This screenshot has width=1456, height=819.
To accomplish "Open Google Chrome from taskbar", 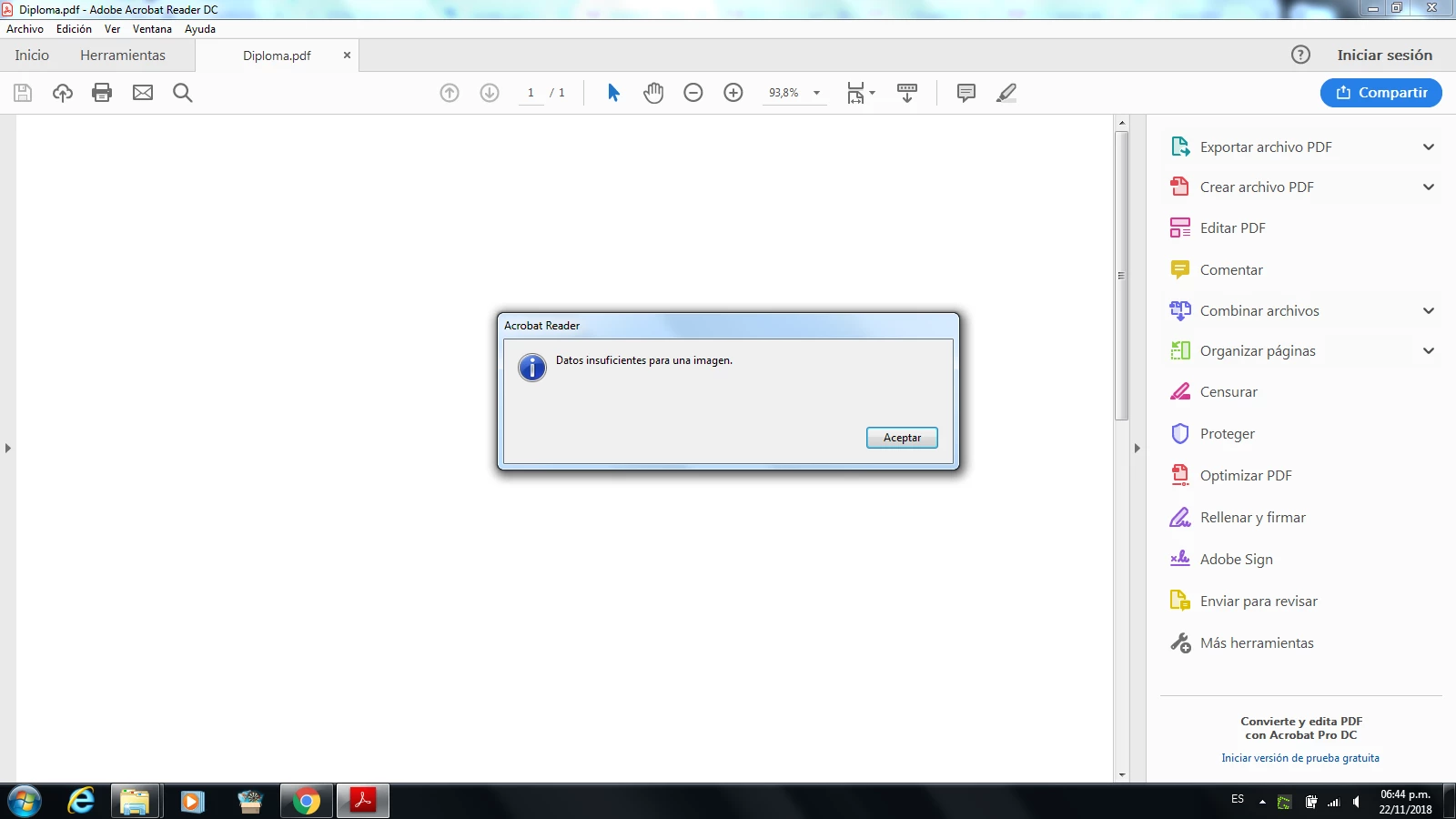I will [307, 802].
